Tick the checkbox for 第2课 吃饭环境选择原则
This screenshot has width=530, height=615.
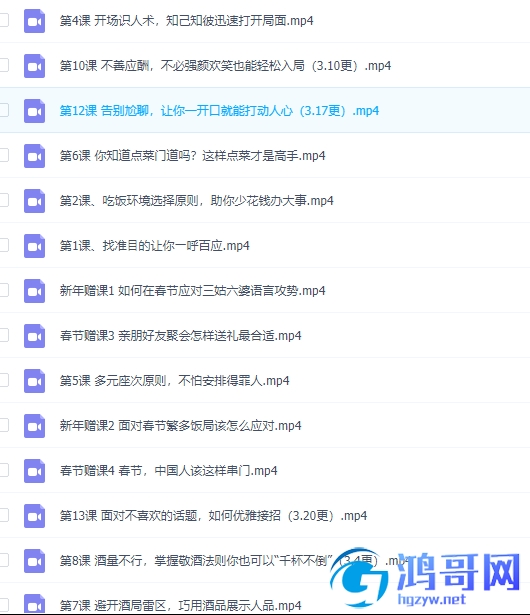[x=3, y=200]
